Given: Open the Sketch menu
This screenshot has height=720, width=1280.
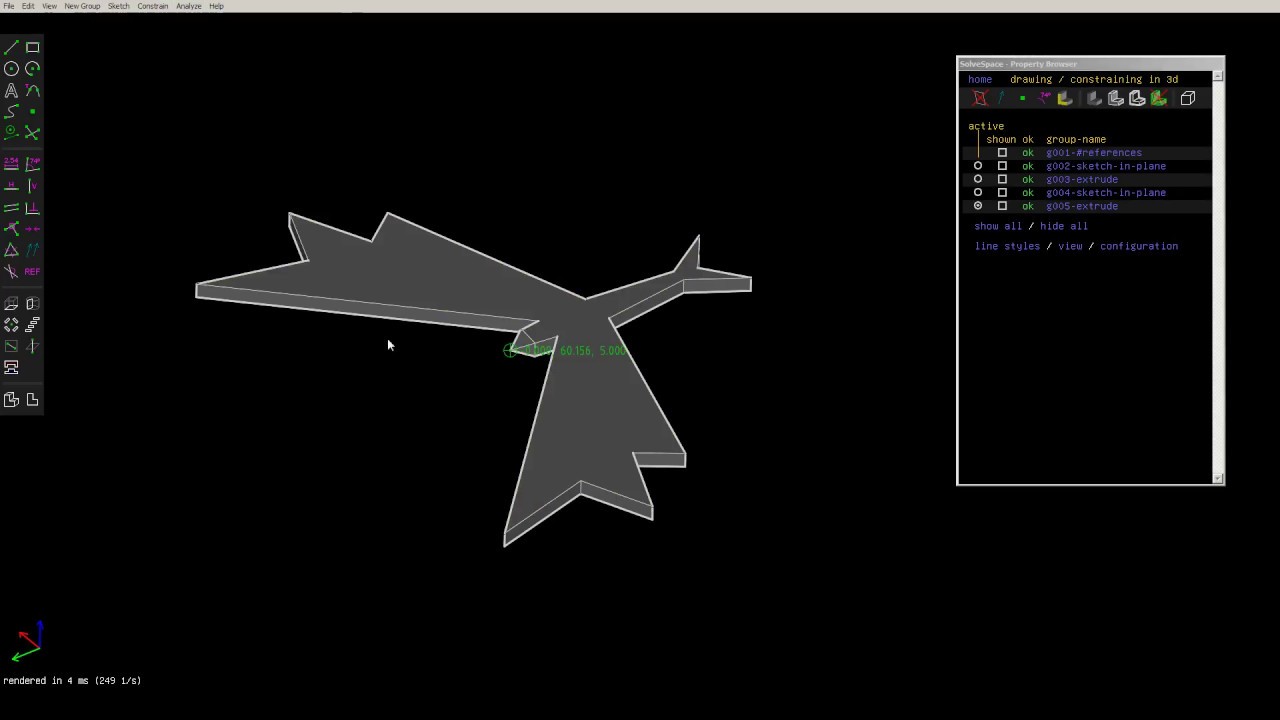Looking at the screenshot, I should (x=118, y=6).
